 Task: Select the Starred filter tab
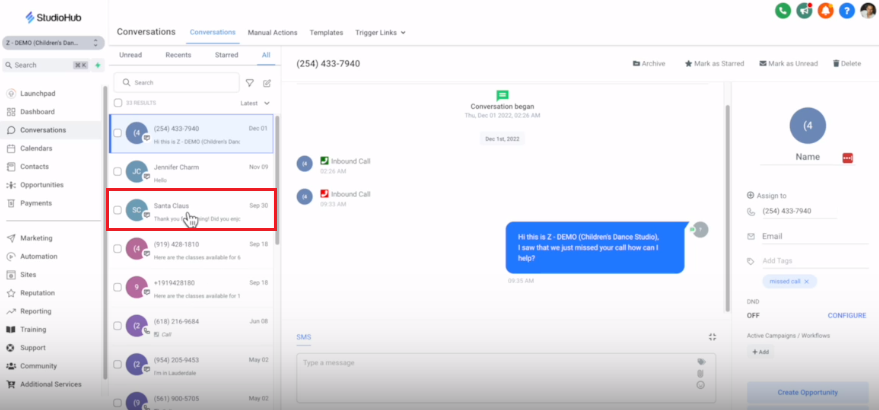point(226,55)
